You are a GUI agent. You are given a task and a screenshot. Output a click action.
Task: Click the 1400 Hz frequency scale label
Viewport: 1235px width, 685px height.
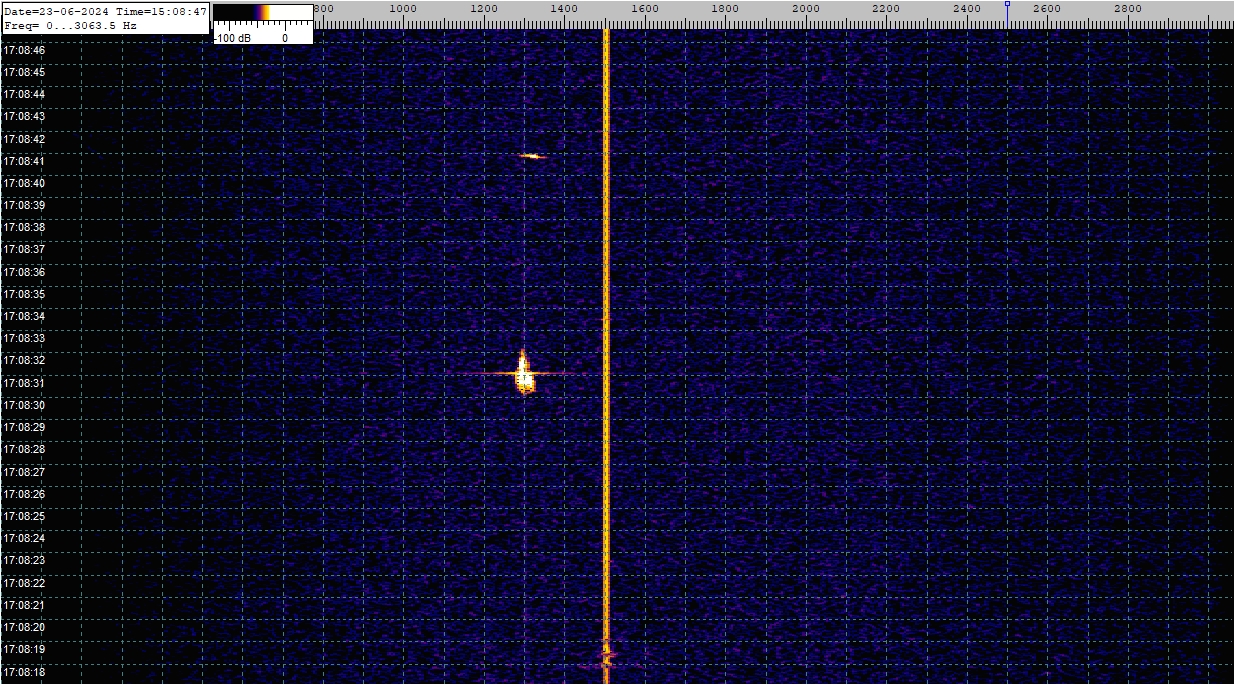click(564, 8)
